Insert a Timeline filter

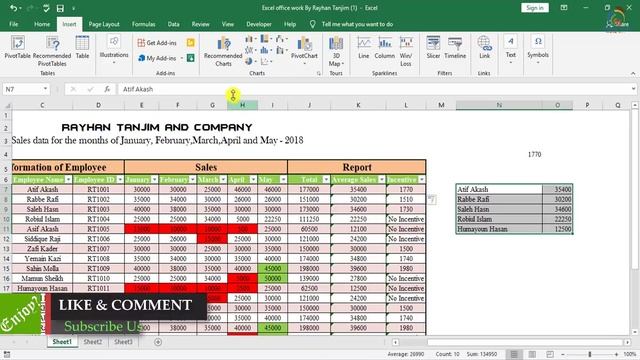pos(455,47)
